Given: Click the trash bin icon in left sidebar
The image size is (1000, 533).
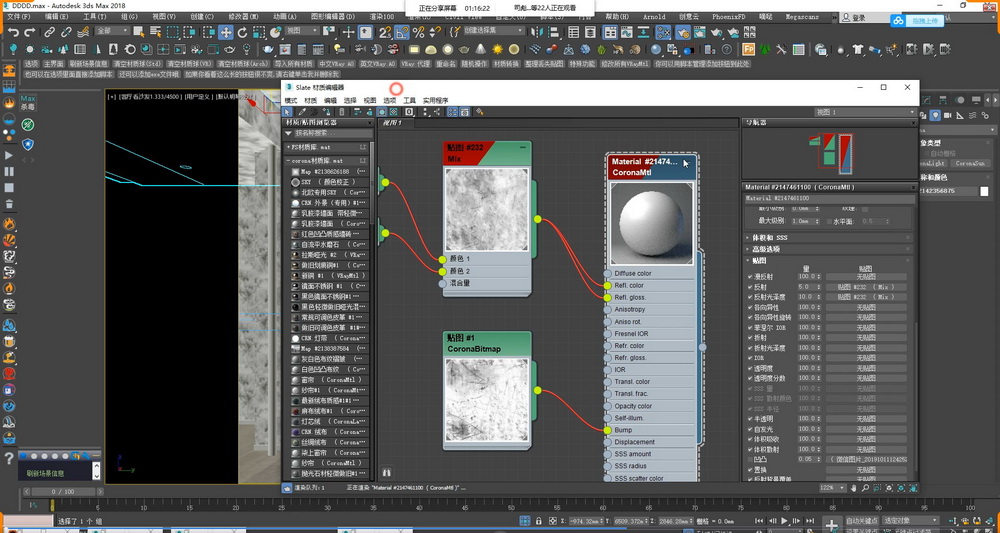Looking at the screenshot, I should click(x=9, y=204).
